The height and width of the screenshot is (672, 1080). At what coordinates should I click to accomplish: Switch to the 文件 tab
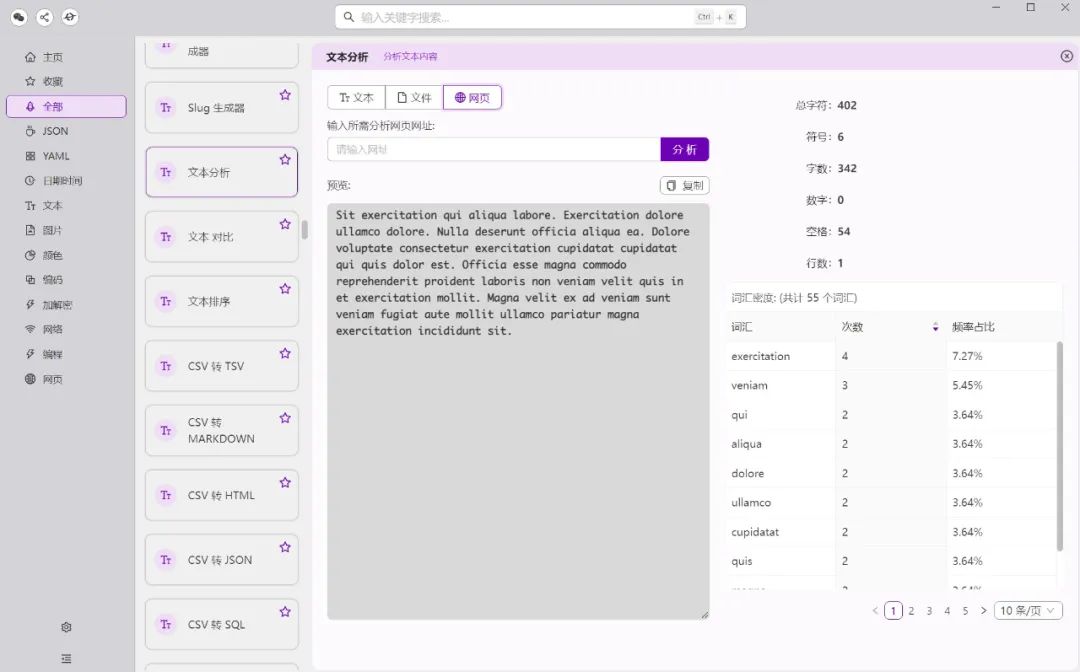click(x=414, y=98)
